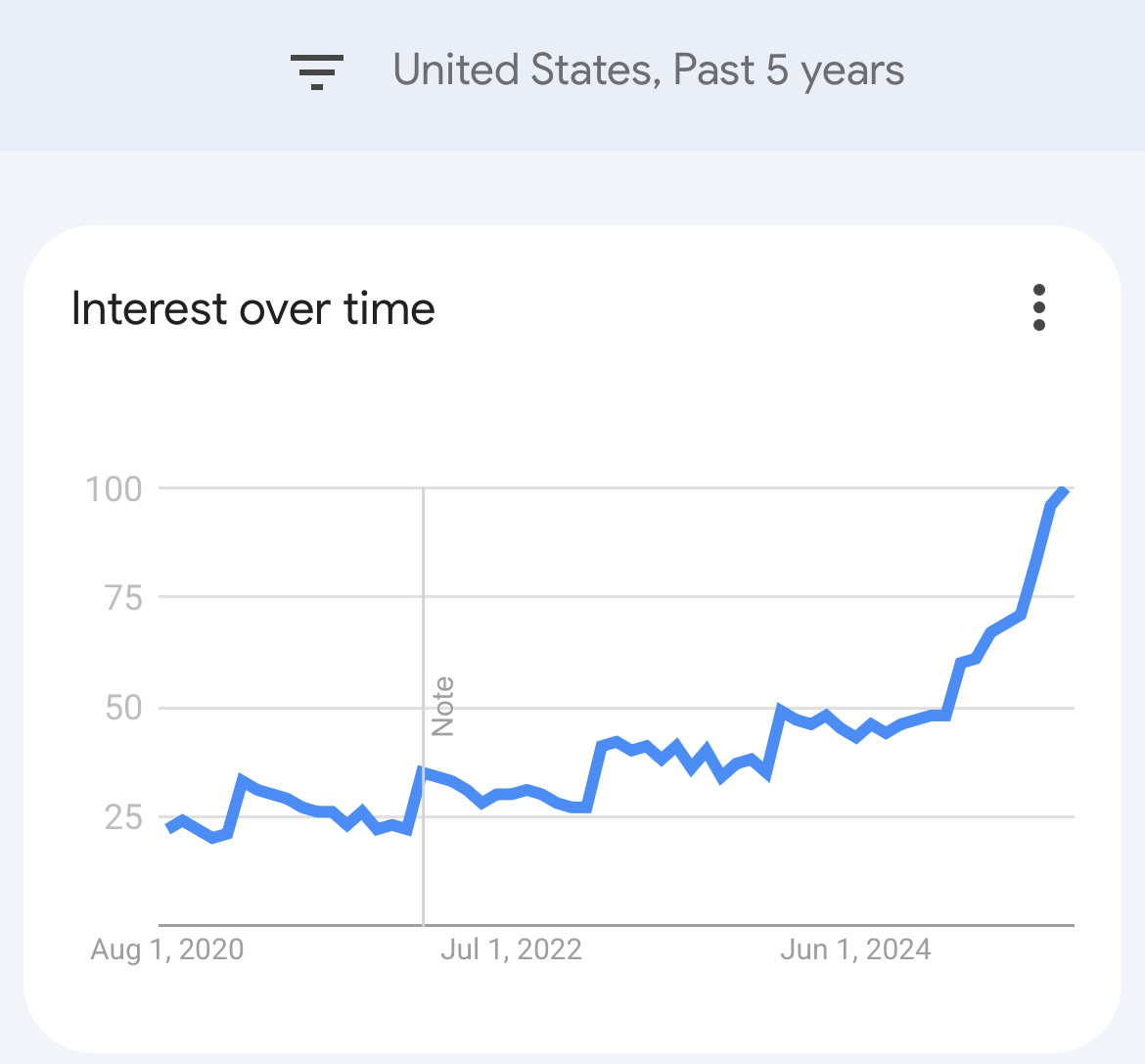Click the 100 value on the y-axis
Viewport: 1145px width, 1064px height.
114,489
